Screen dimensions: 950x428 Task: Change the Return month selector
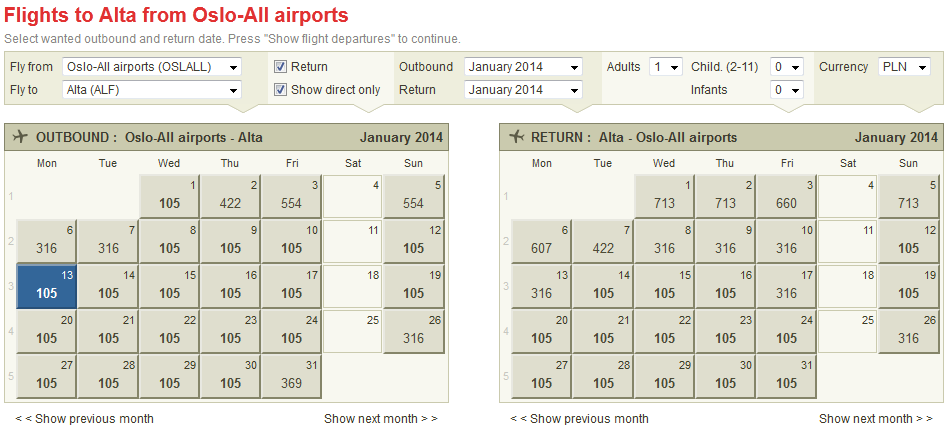(x=523, y=90)
